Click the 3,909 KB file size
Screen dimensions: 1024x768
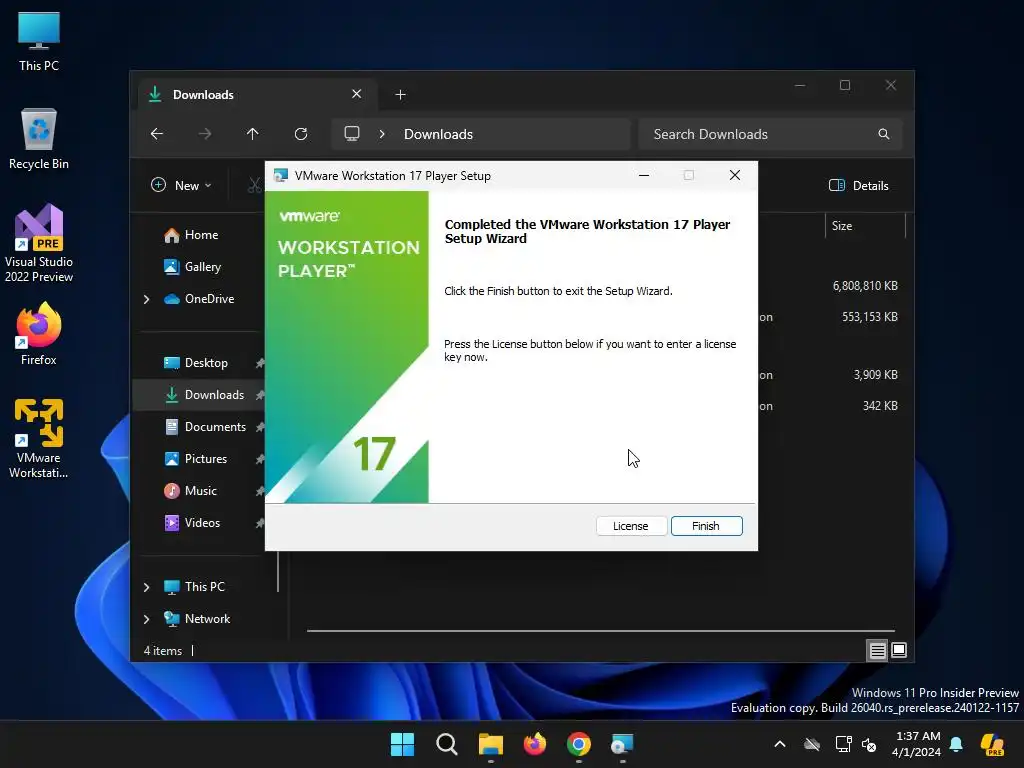tap(875, 375)
